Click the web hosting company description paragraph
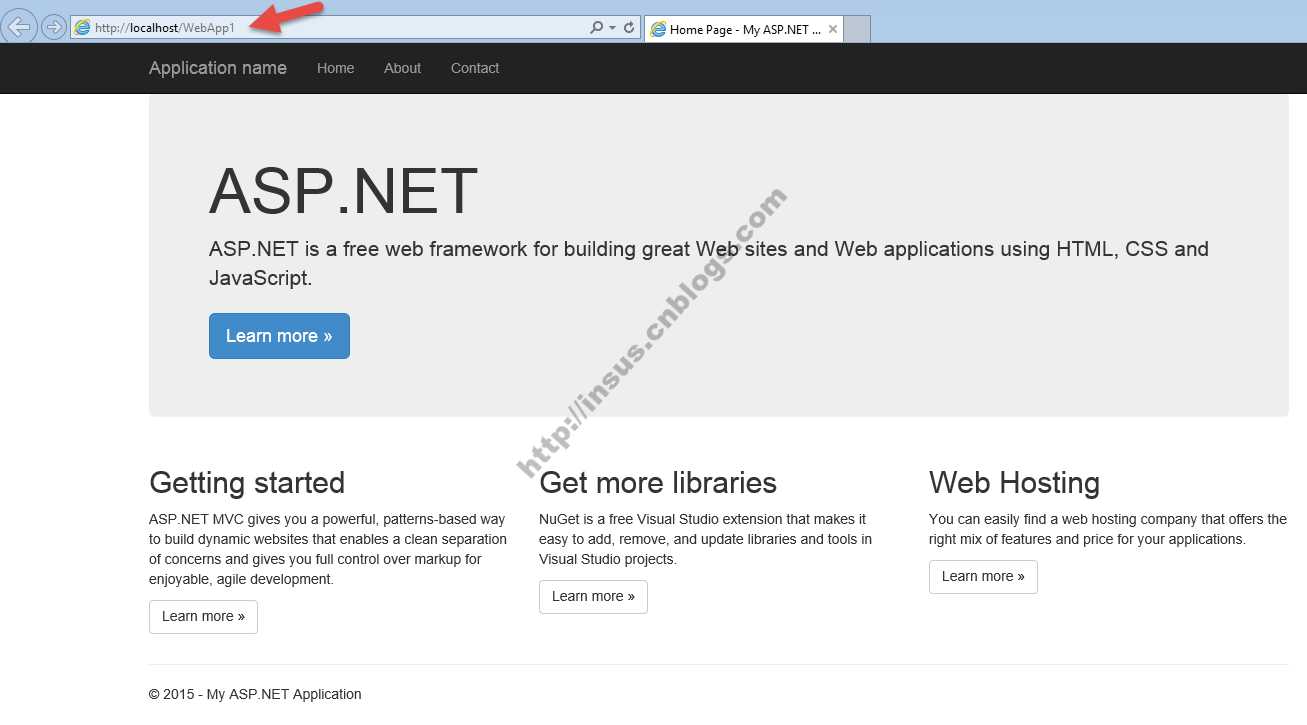 1108,529
